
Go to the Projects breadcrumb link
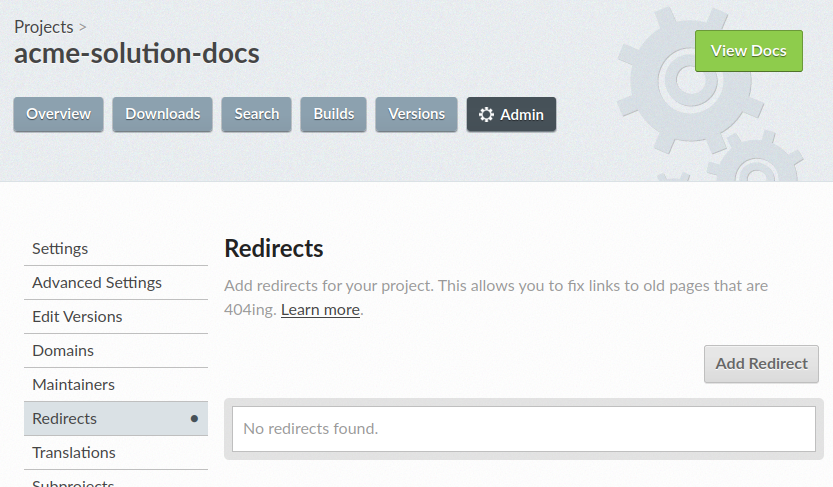point(44,27)
